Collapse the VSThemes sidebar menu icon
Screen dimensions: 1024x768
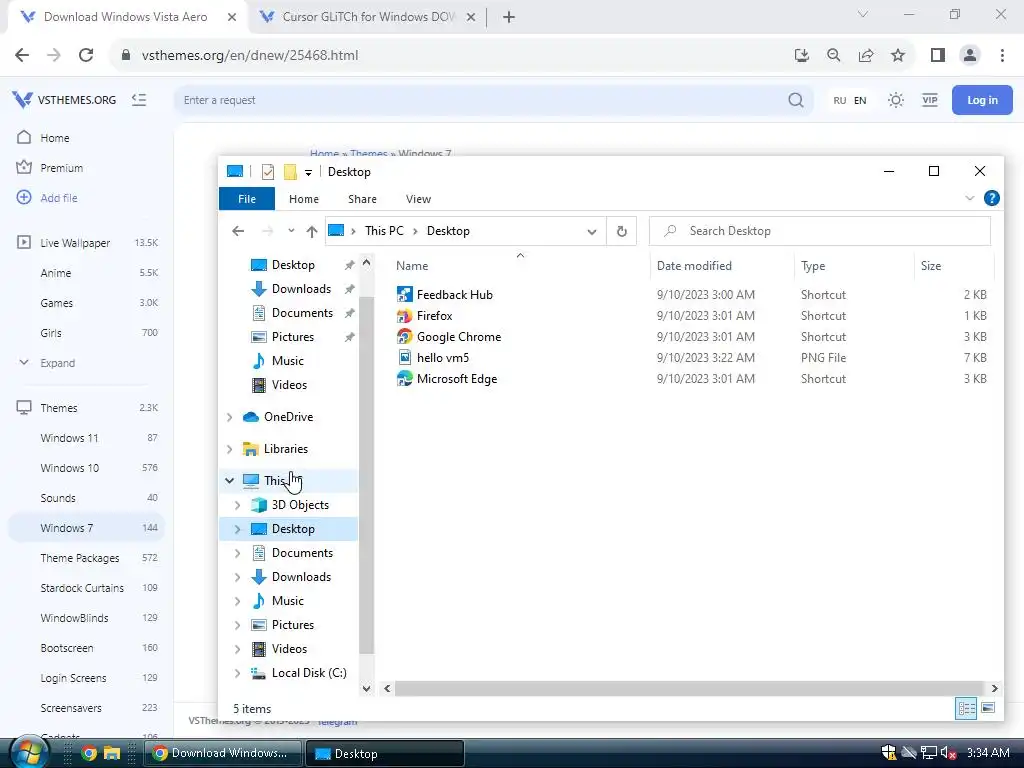138,100
